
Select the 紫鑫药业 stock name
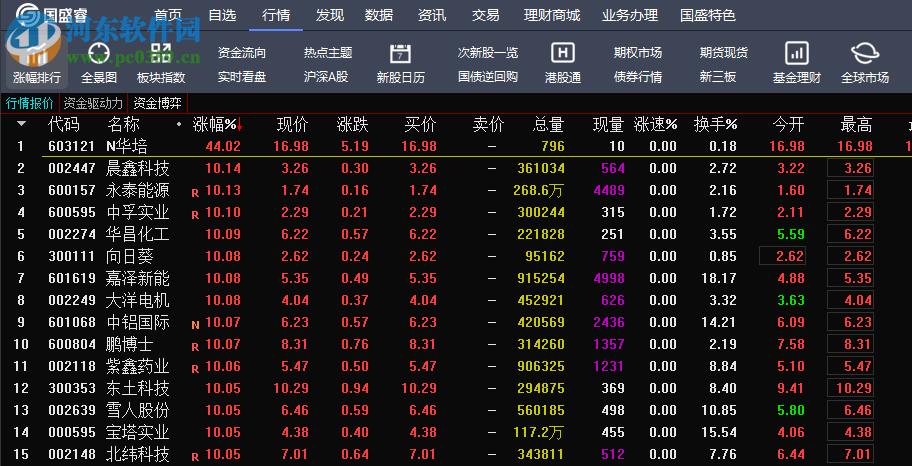coord(138,367)
